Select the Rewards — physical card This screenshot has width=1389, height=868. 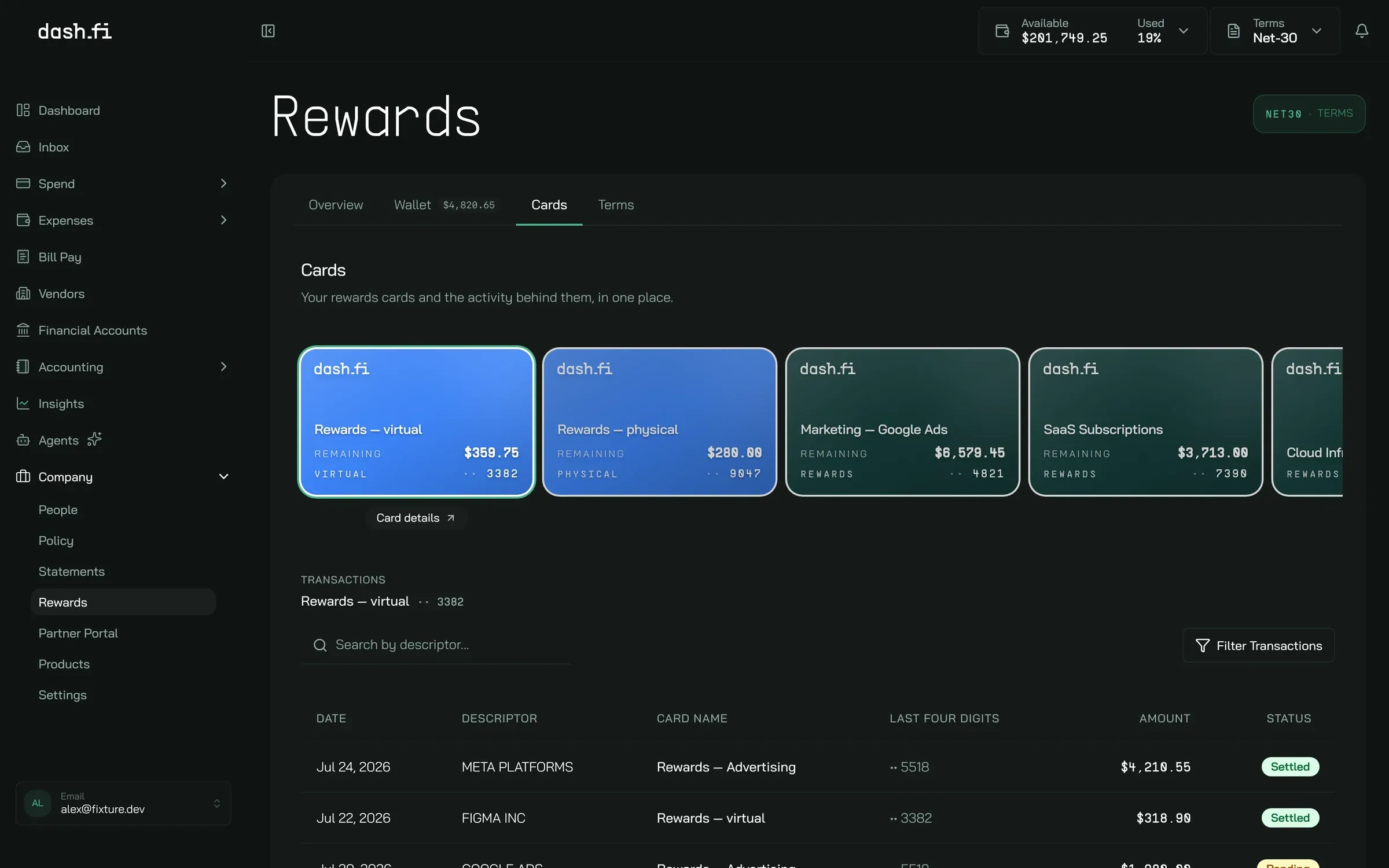click(660, 422)
